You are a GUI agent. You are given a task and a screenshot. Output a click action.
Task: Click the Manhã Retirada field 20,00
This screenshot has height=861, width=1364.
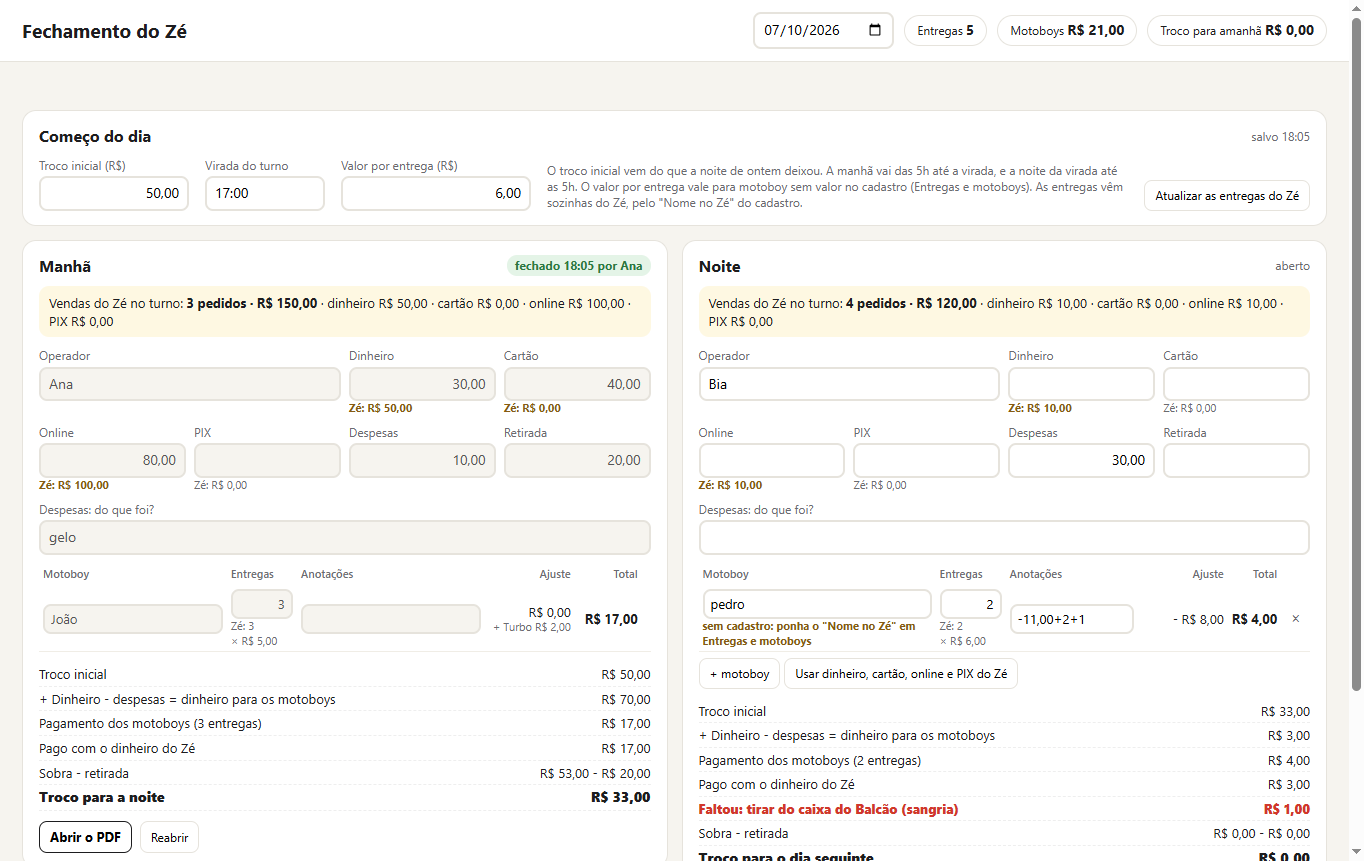pos(577,461)
